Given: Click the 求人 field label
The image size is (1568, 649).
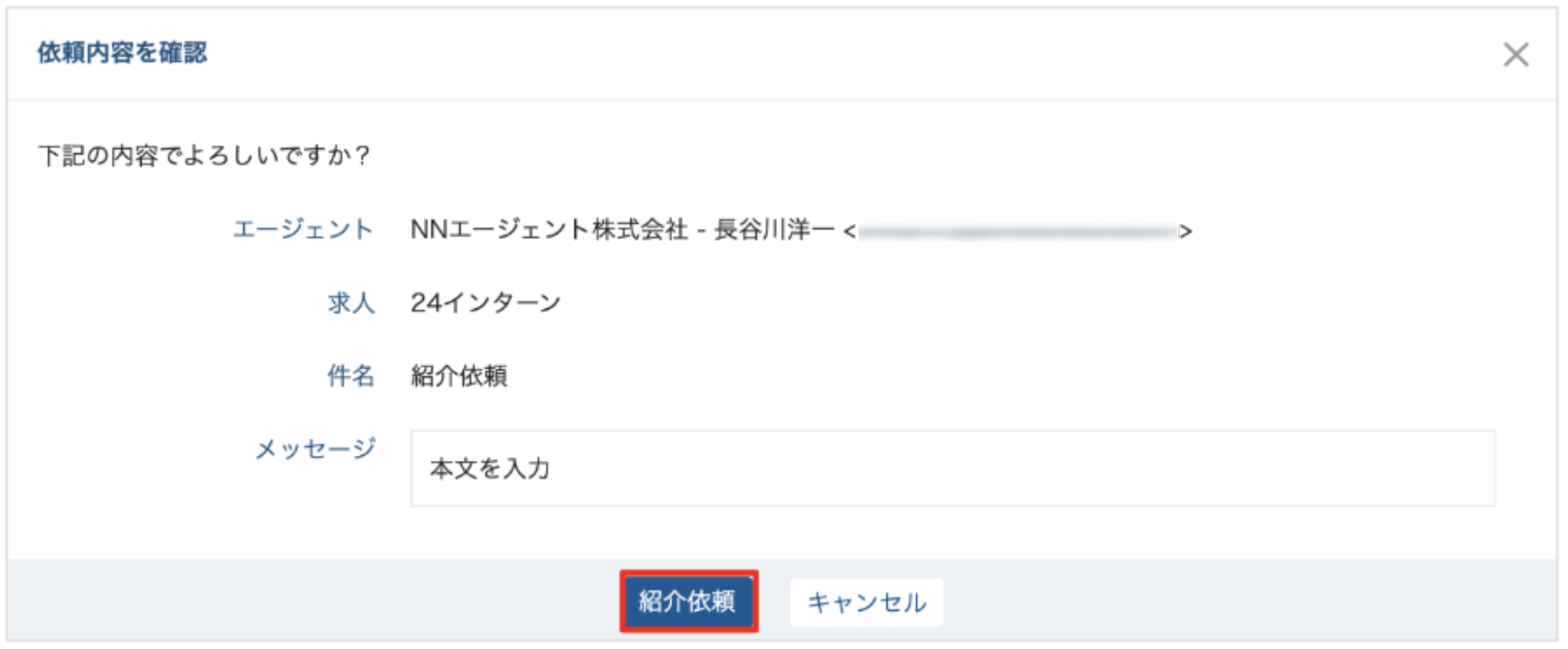Looking at the screenshot, I should point(351,302).
